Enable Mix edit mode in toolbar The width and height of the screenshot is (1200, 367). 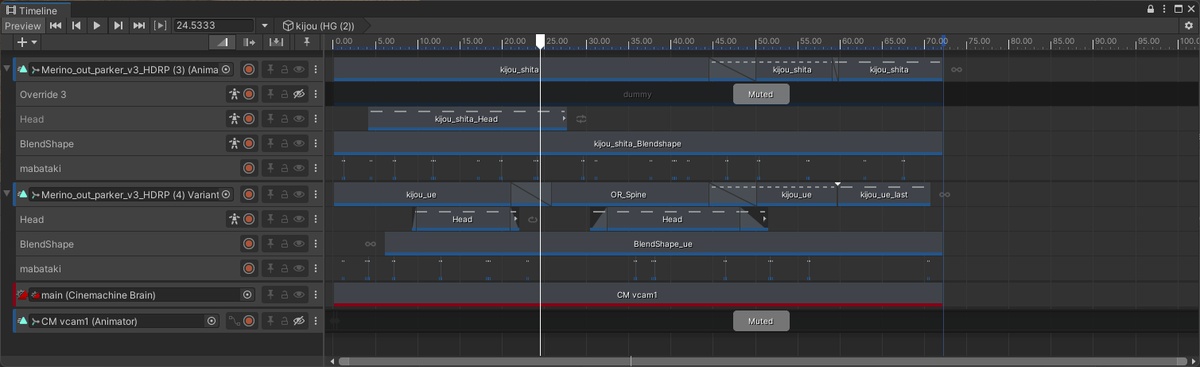point(223,42)
